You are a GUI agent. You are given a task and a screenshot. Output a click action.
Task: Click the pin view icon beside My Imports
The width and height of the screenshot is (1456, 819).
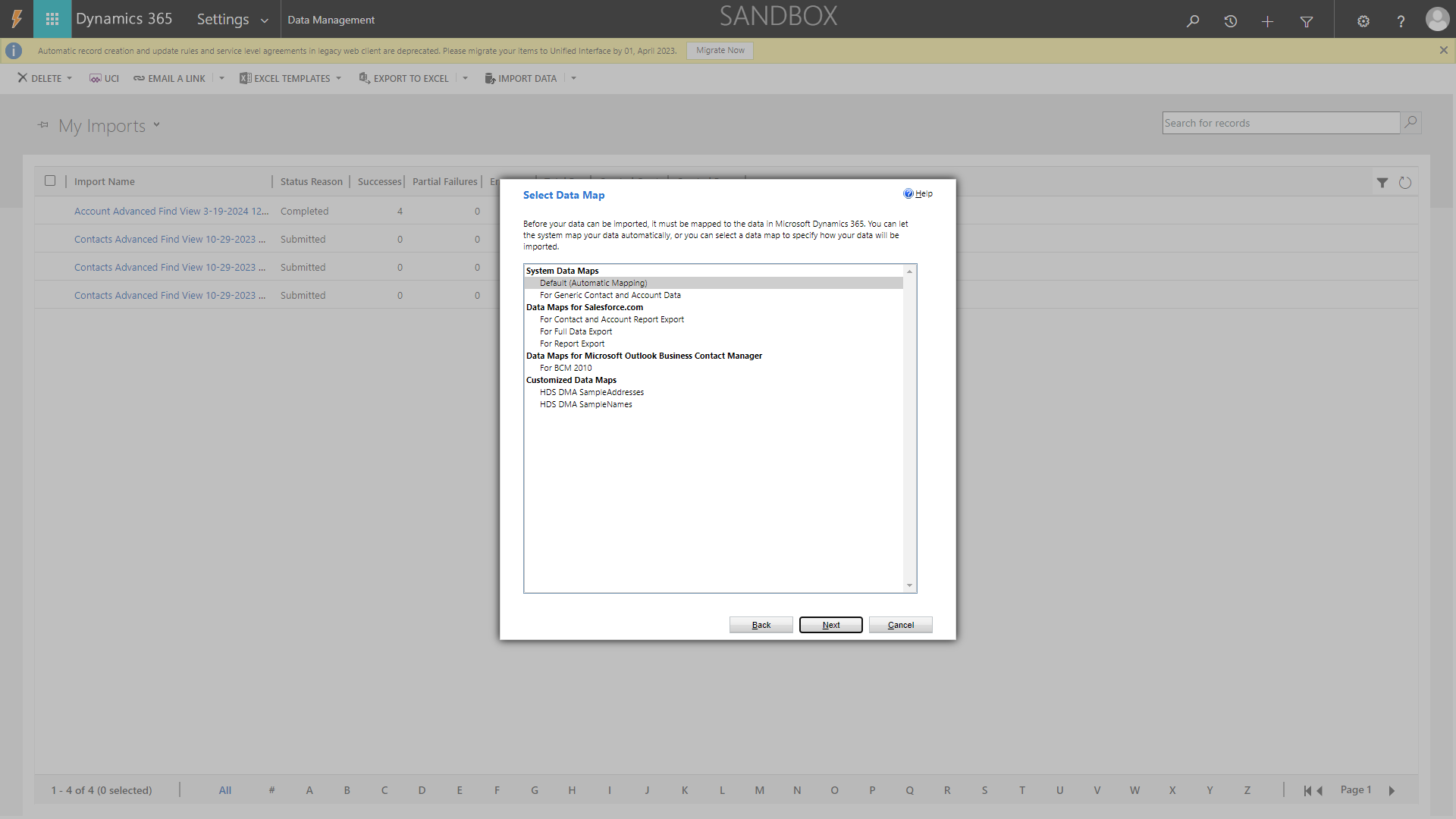43,125
